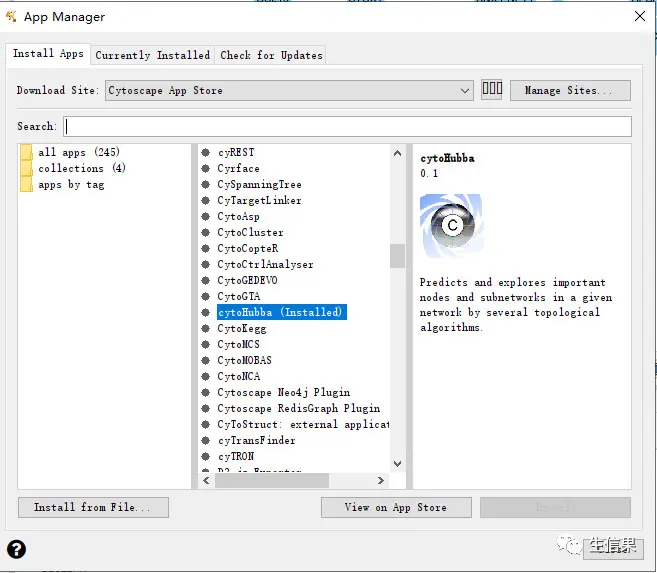Screen dimensions: 657x573
Task: Click the bullet icon beside cyREST
Action: click(205, 152)
